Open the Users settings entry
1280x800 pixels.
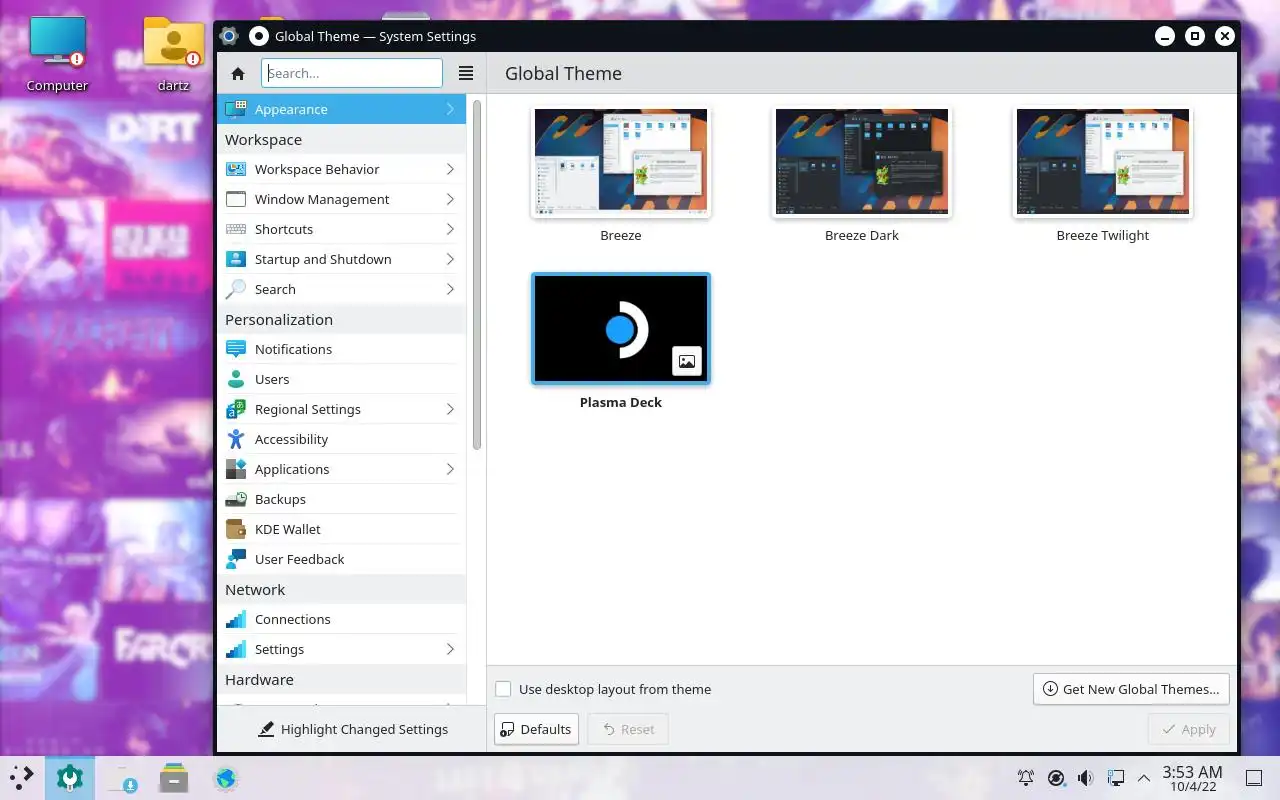pos(341,379)
